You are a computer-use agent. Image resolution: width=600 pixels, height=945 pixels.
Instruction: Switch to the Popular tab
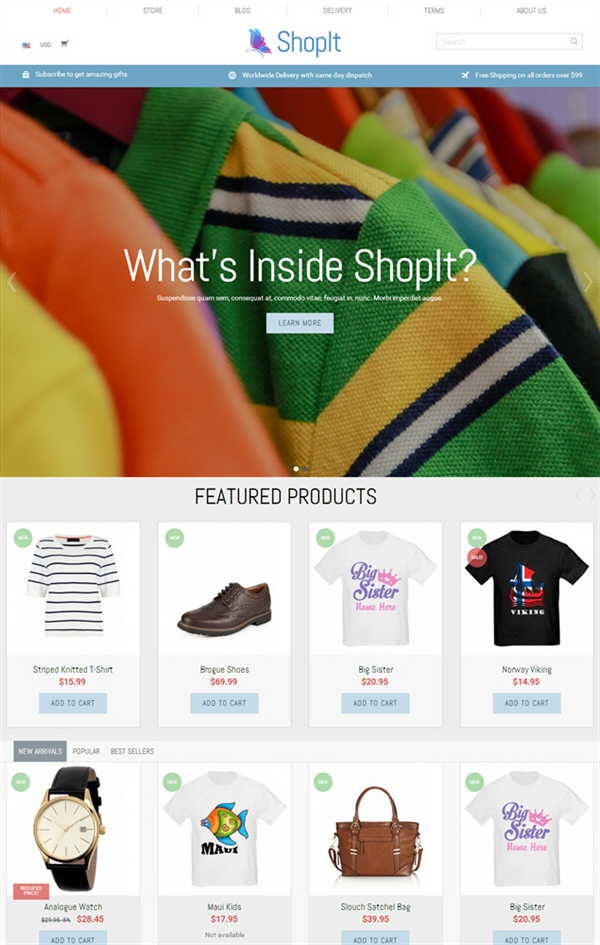click(86, 751)
